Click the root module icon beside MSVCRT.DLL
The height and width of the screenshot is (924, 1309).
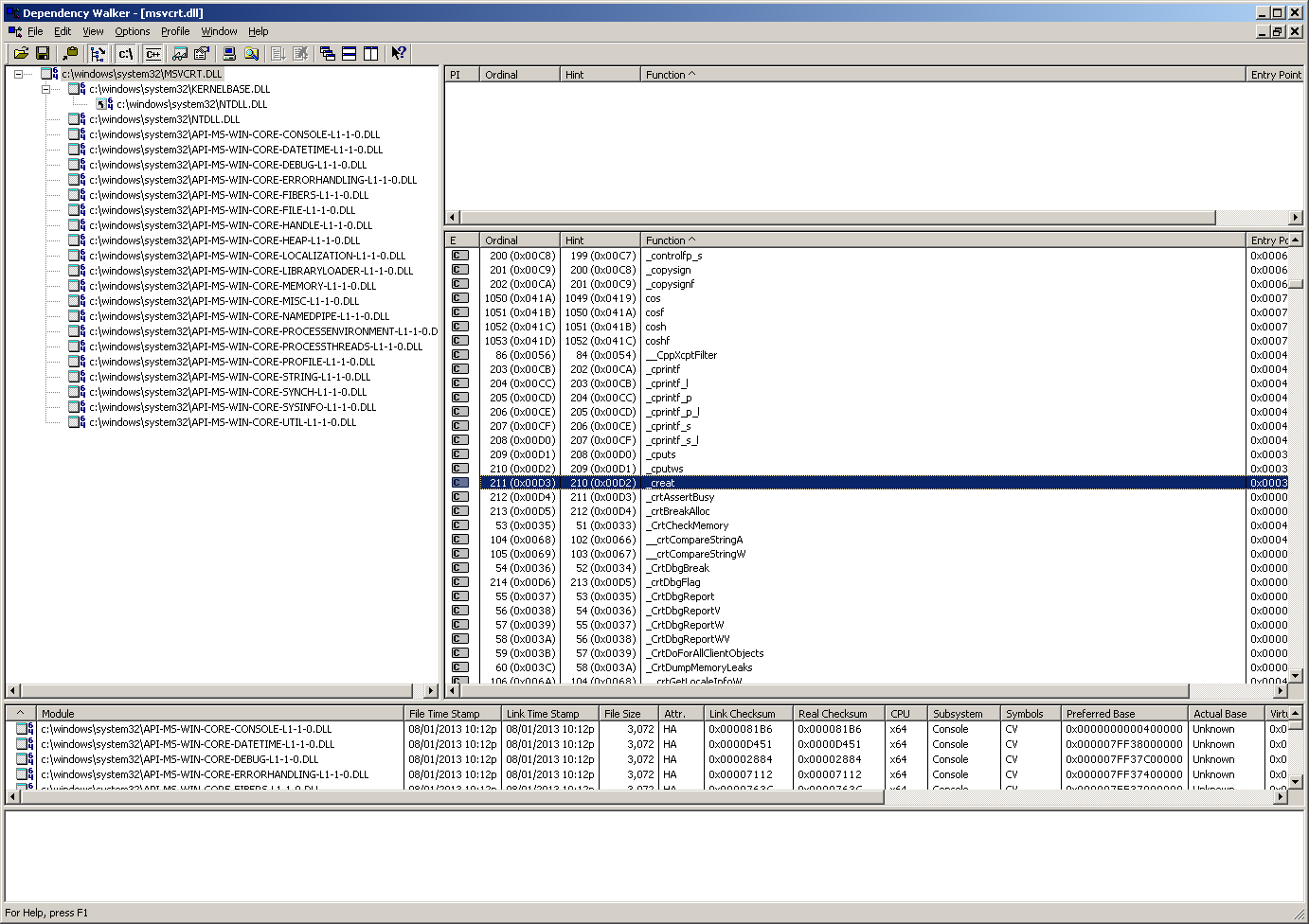[x=50, y=74]
